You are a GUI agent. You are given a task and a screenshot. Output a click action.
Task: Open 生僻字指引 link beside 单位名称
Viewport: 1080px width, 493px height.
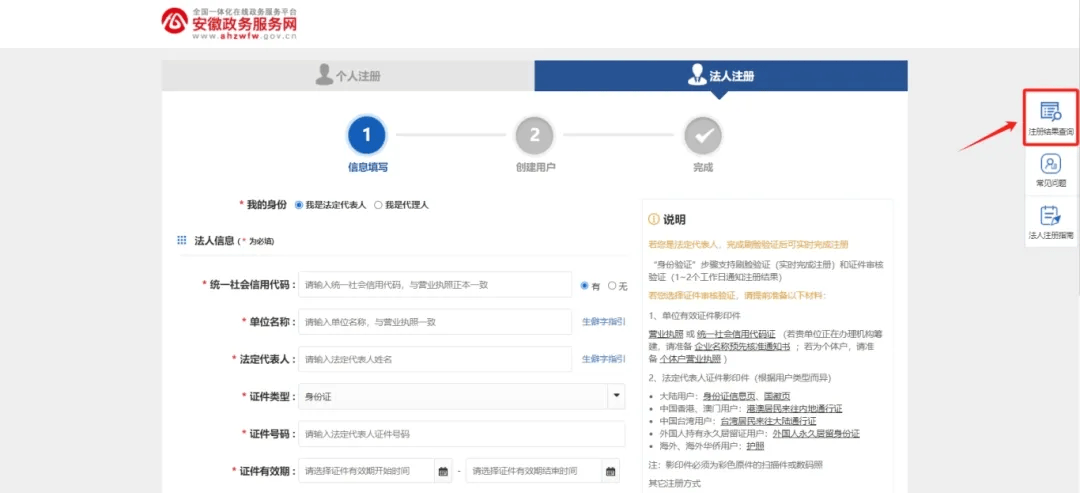coord(603,322)
